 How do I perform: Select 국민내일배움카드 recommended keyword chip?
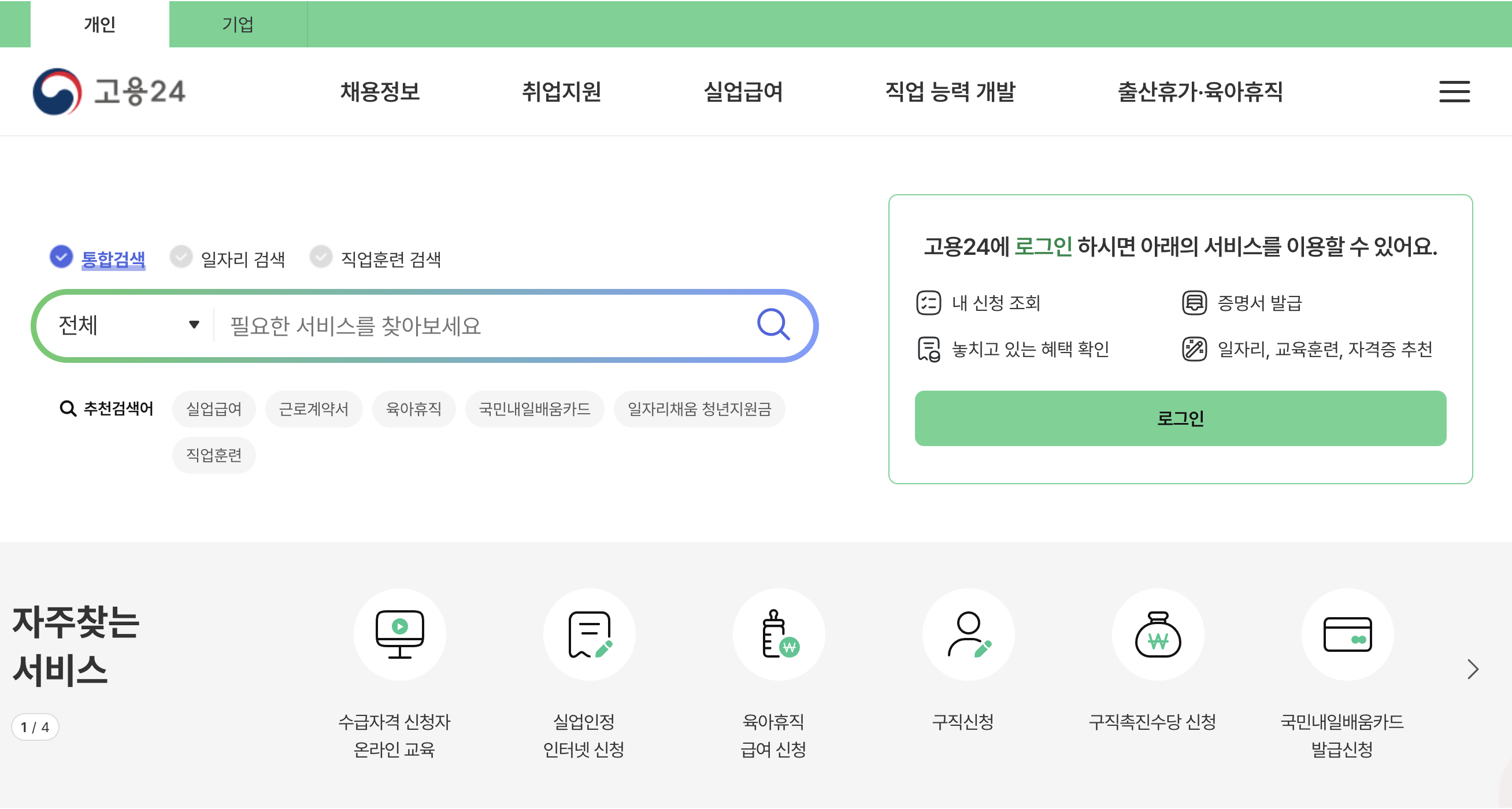(x=534, y=409)
